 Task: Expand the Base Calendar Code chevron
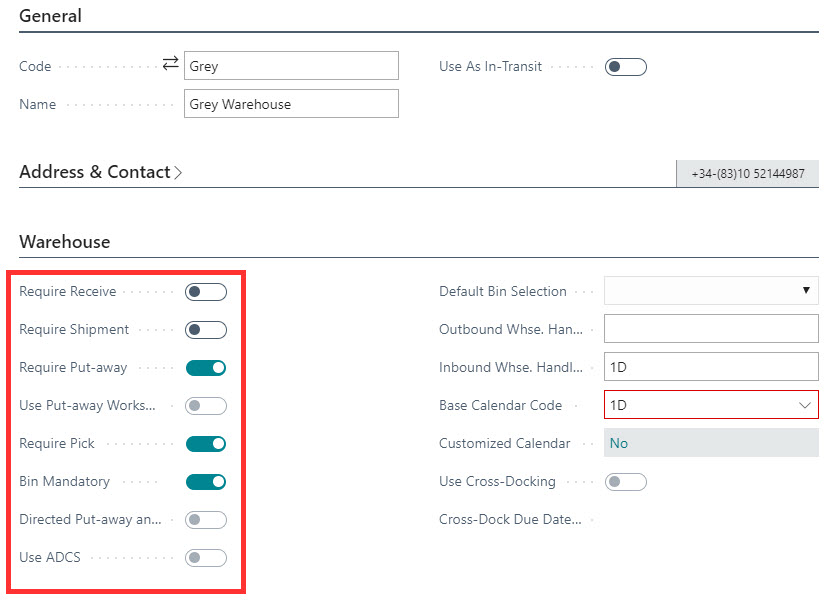(805, 405)
